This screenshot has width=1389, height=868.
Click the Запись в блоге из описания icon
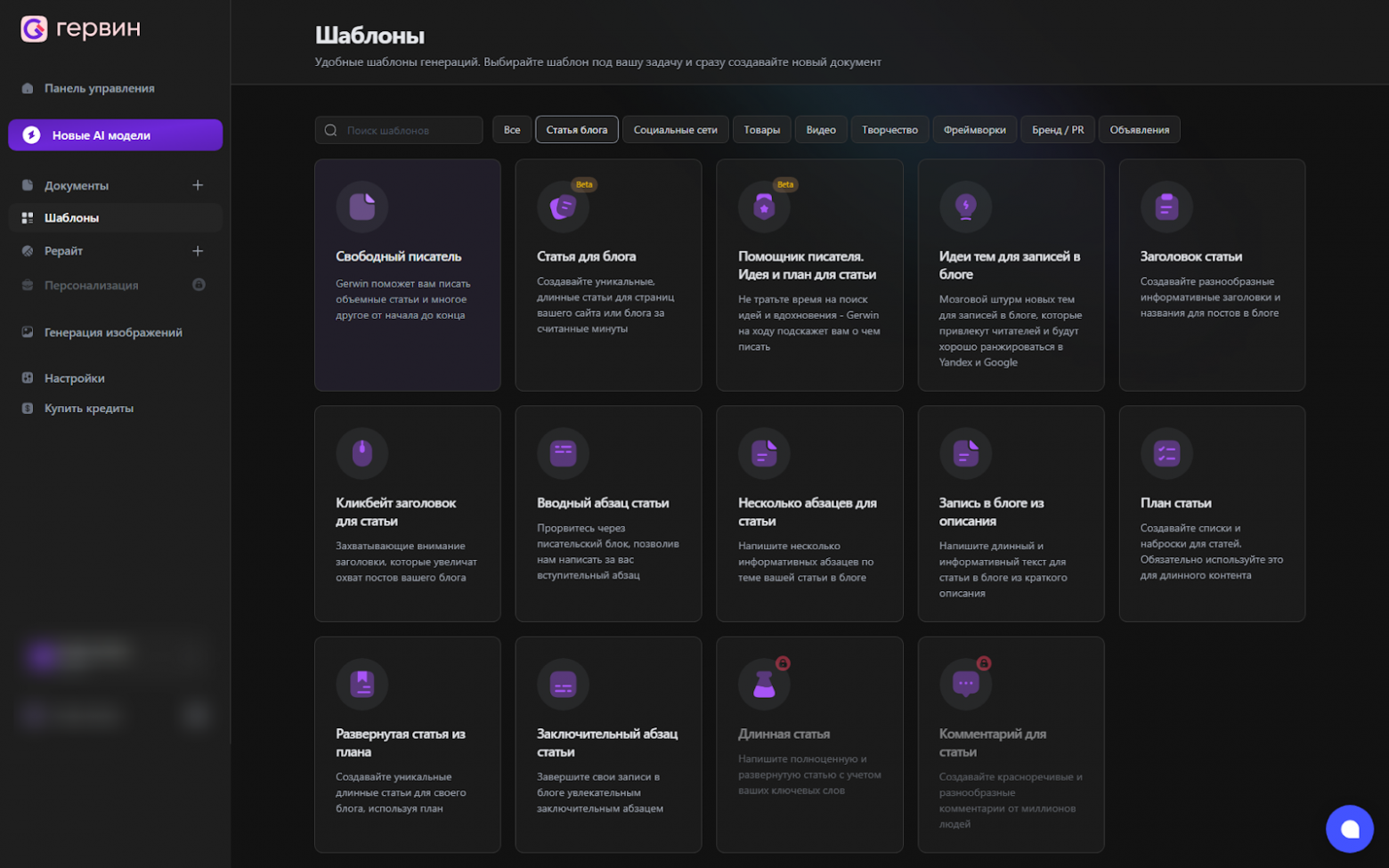(x=965, y=453)
